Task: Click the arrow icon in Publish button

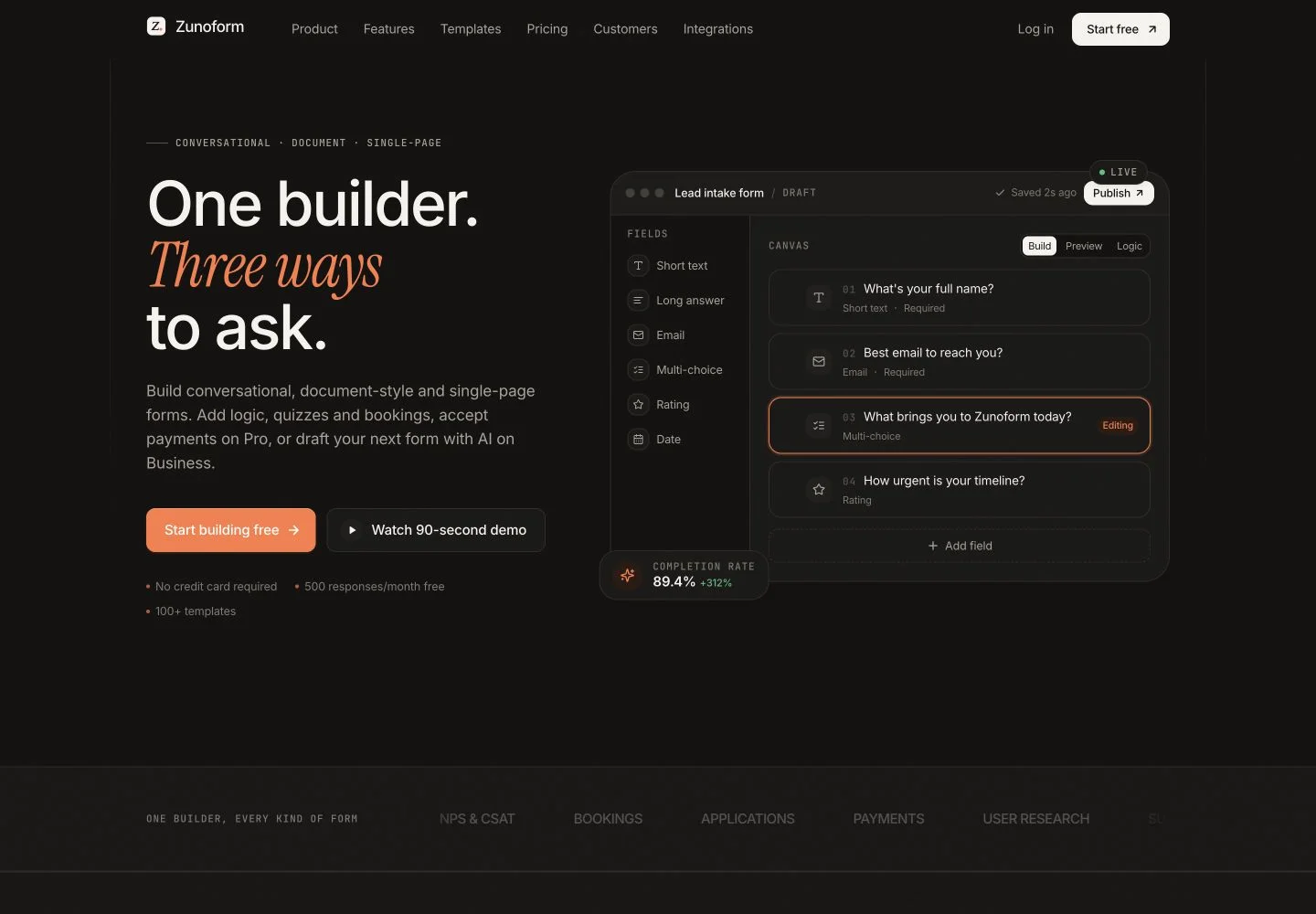Action: pyautogui.click(x=1140, y=193)
